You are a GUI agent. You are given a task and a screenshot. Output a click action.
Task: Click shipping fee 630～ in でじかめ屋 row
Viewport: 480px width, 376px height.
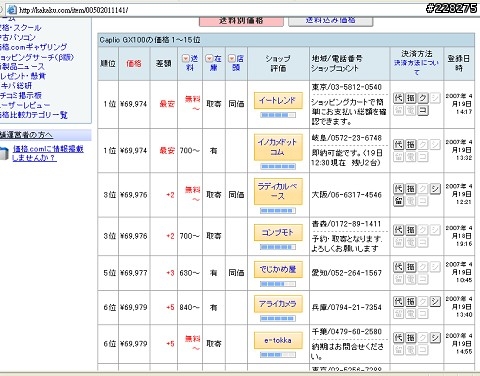coord(189,273)
